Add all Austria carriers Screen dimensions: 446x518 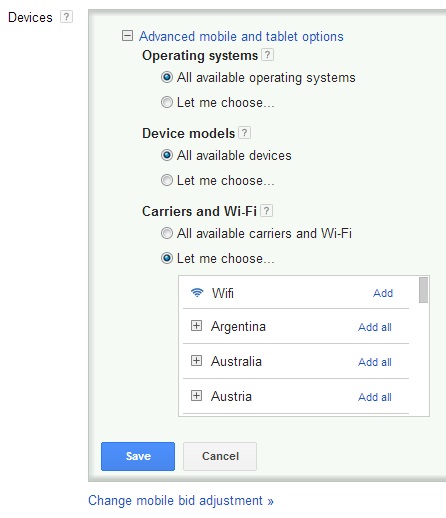pos(375,397)
